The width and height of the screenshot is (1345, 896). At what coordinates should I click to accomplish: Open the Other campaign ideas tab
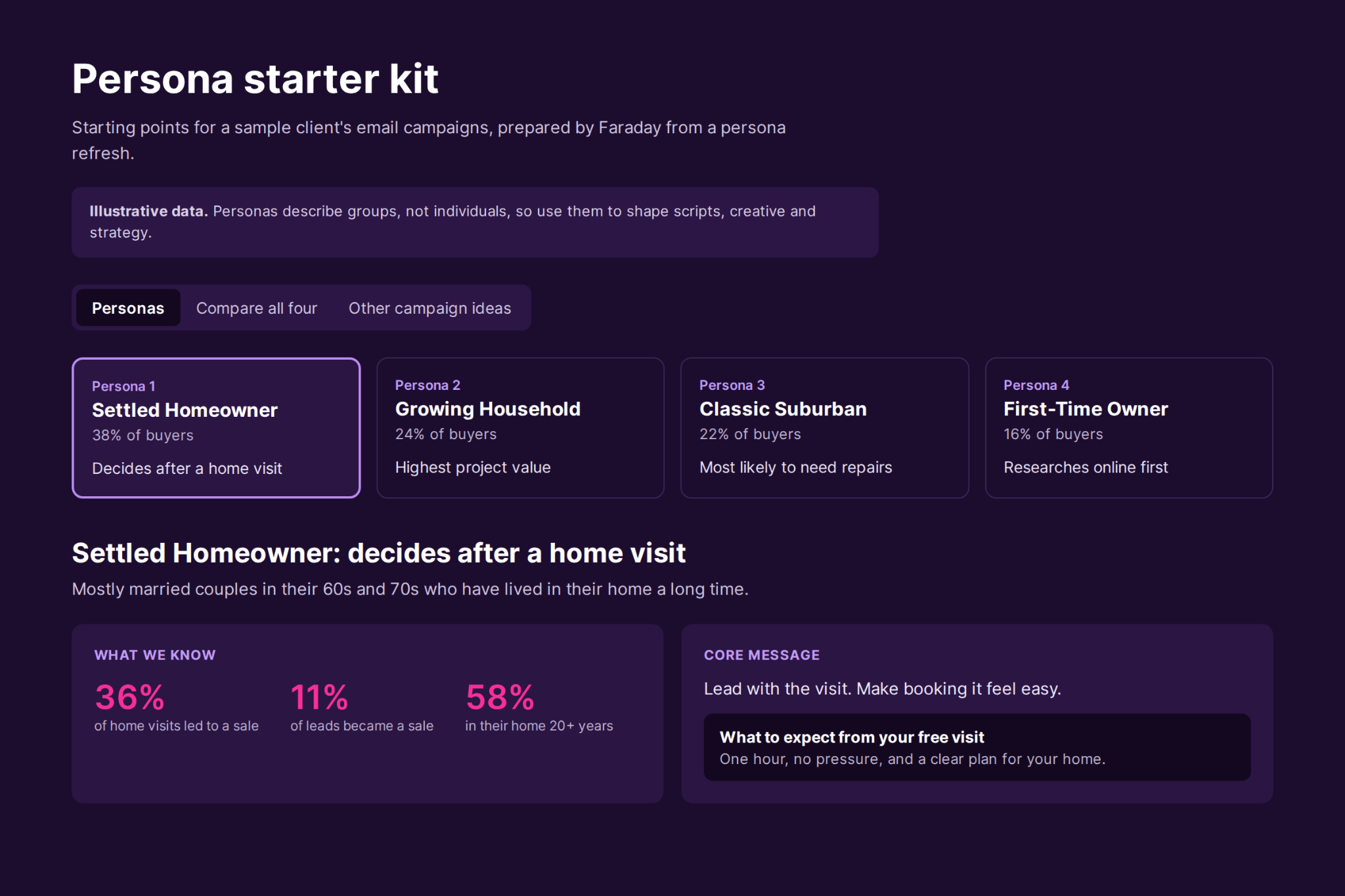430,308
